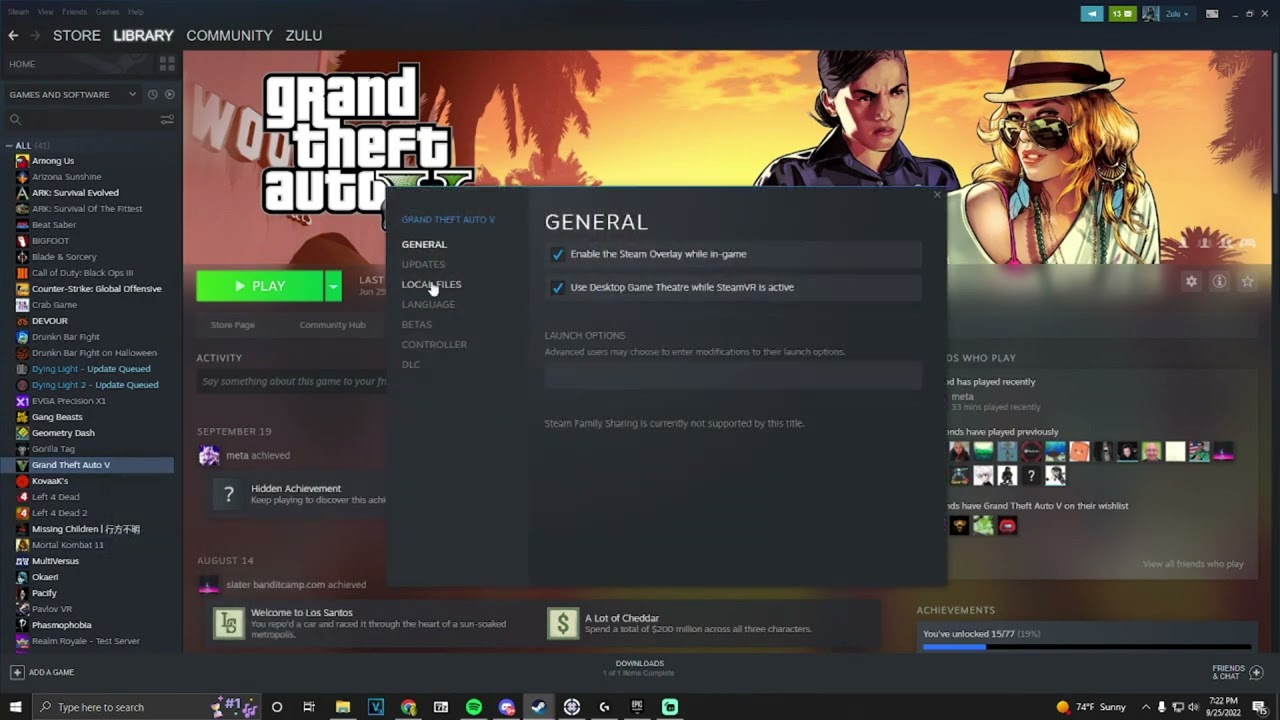Collapse the ALL games category

(10, 145)
